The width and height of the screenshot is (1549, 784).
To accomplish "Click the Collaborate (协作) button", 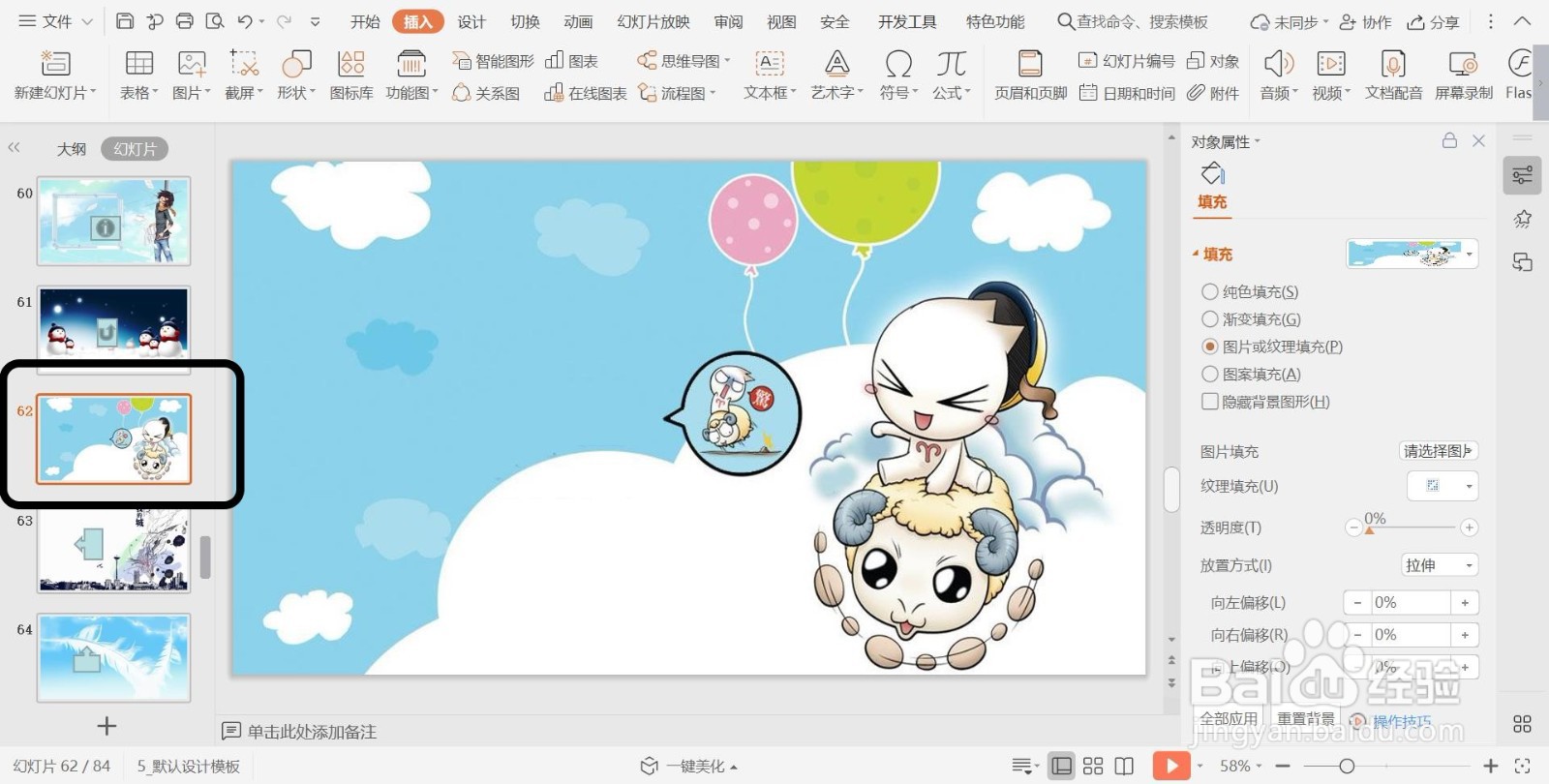I will [x=1365, y=21].
